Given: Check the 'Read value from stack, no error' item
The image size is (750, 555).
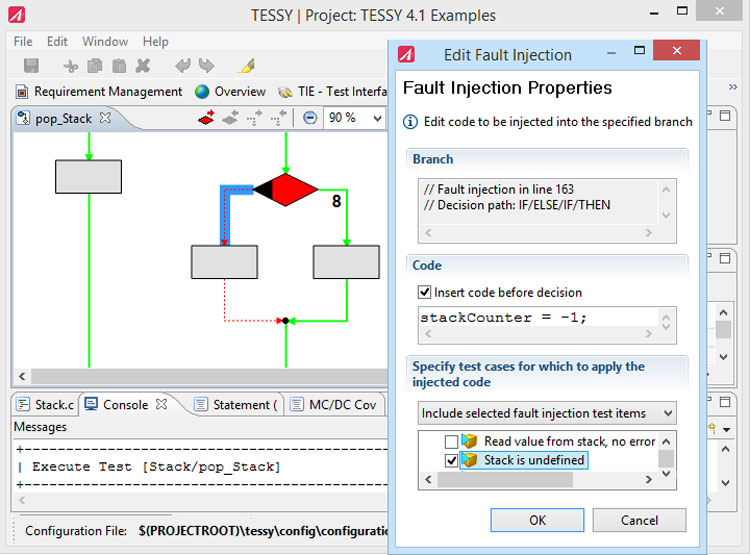Looking at the screenshot, I should point(451,441).
